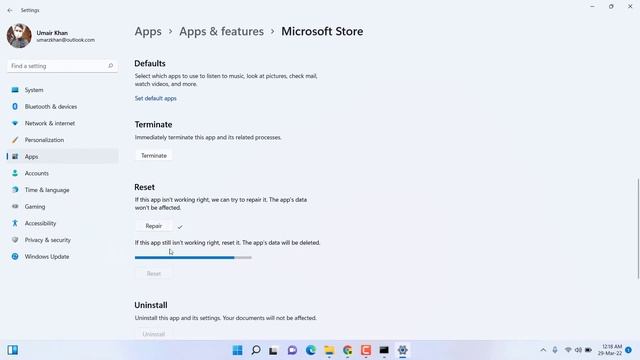
Task: Click the Uninstall button
Action: (154, 334)
